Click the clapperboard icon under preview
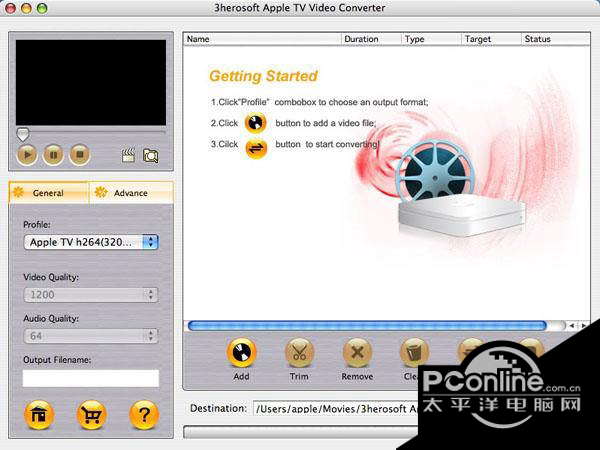The image size is (600, 450). coord(128,156)
